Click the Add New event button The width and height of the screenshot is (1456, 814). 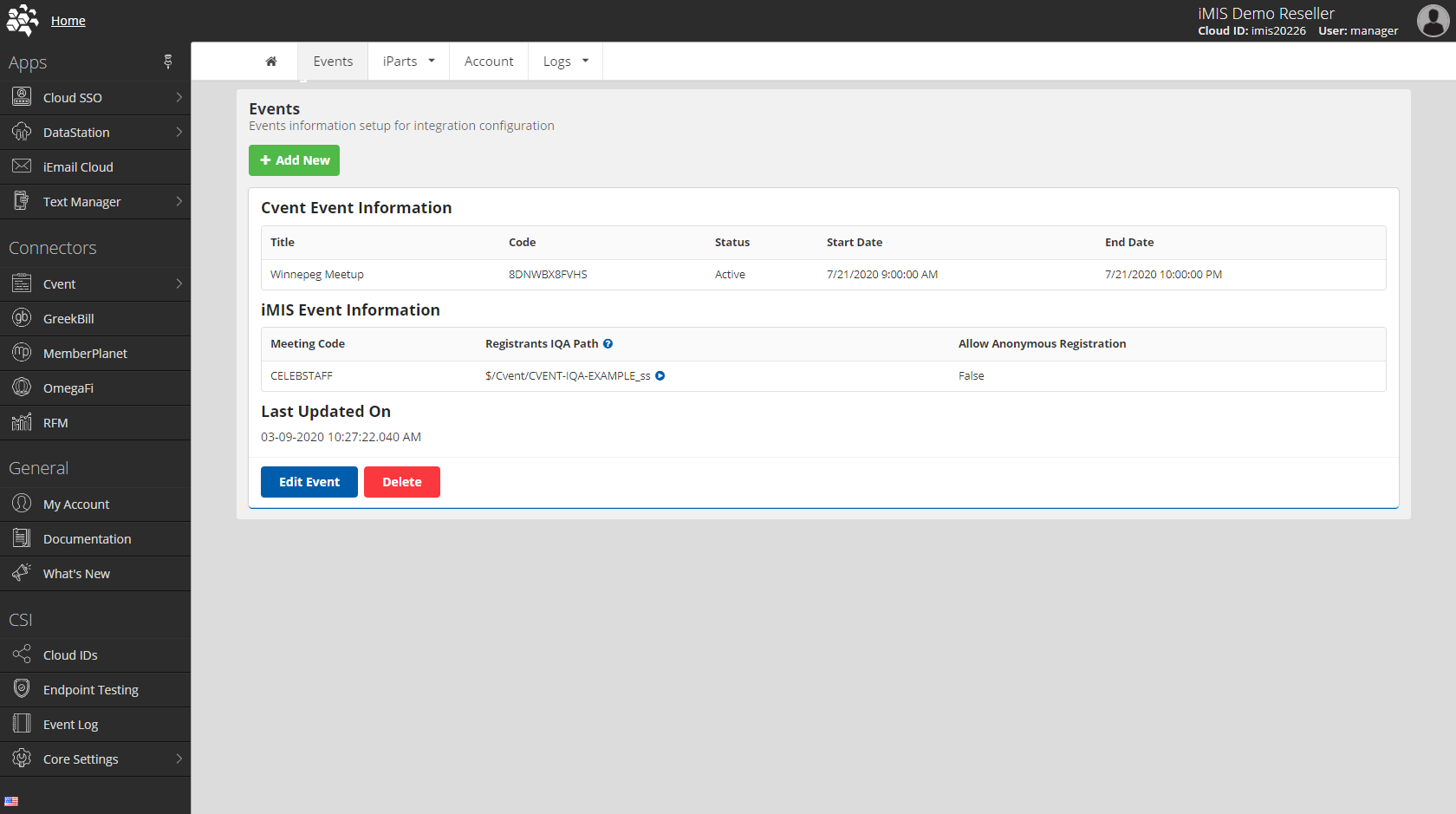pos(294,160)
